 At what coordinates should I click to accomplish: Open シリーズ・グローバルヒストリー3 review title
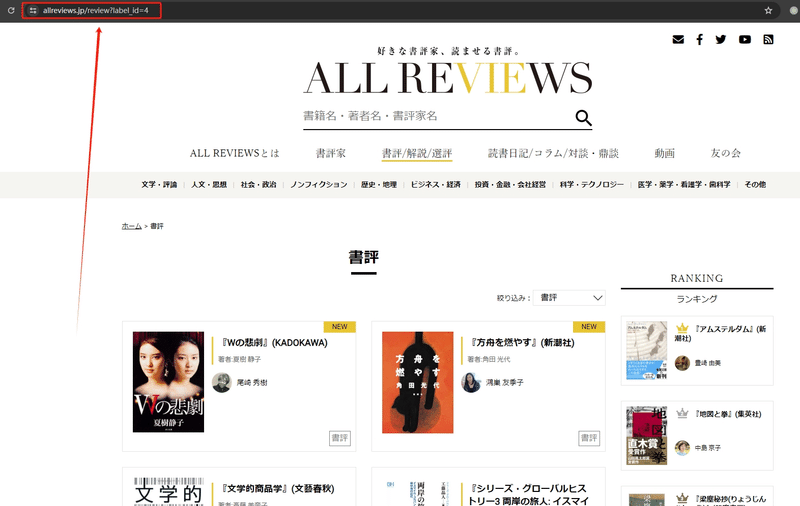pyautogui.click(x=528, y=494)
